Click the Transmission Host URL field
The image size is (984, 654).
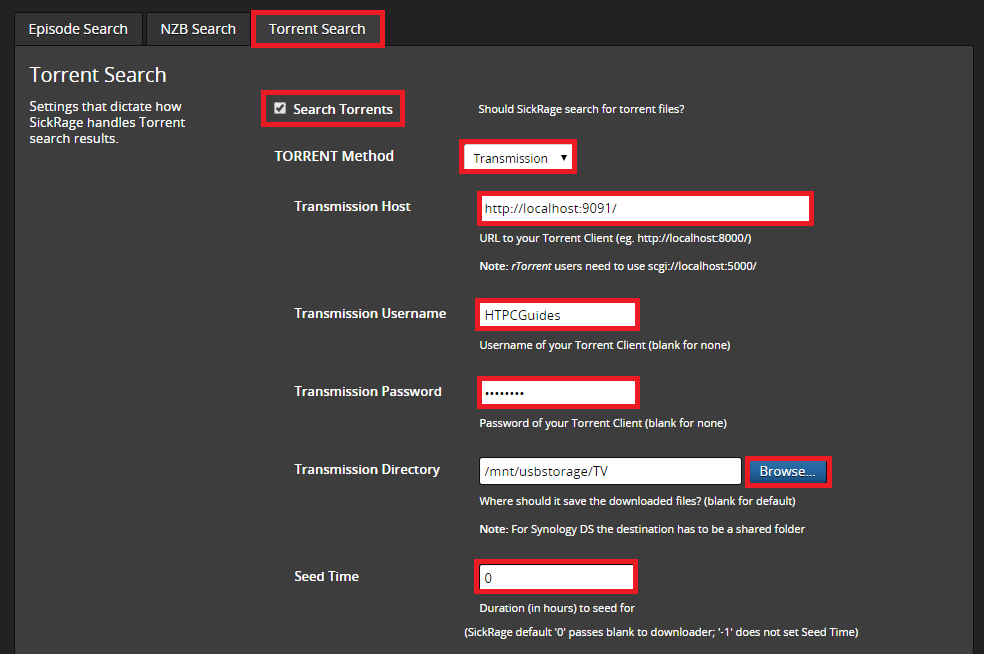[644, 209]
